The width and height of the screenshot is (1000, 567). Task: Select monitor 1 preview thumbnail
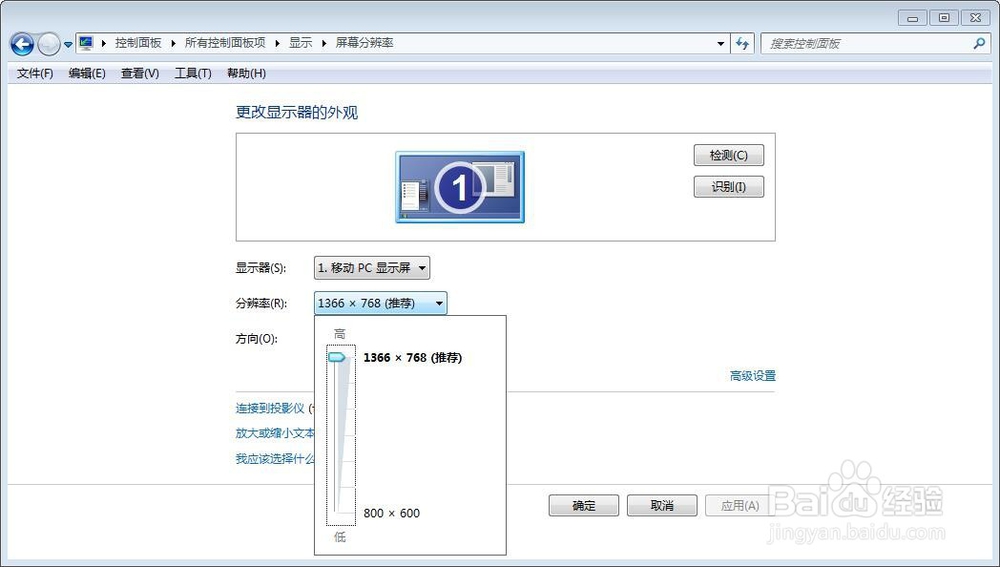460,187
